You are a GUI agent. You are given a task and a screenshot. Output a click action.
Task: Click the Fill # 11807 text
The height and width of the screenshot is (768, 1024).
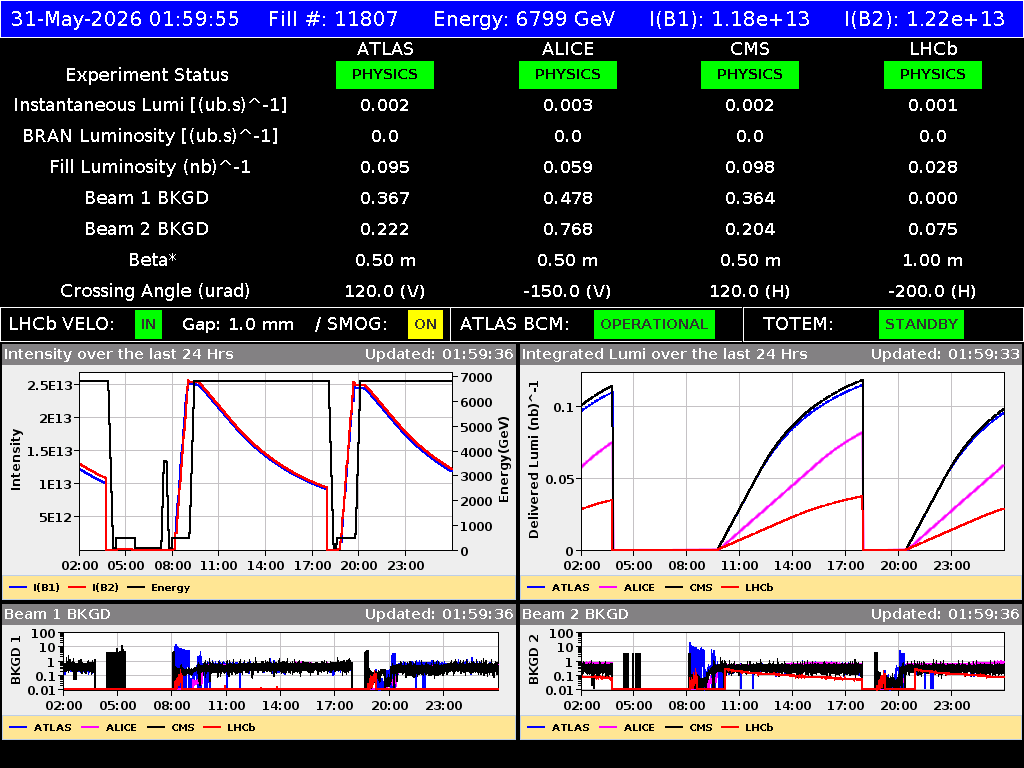pyautogui.click(x=333, y=19)
